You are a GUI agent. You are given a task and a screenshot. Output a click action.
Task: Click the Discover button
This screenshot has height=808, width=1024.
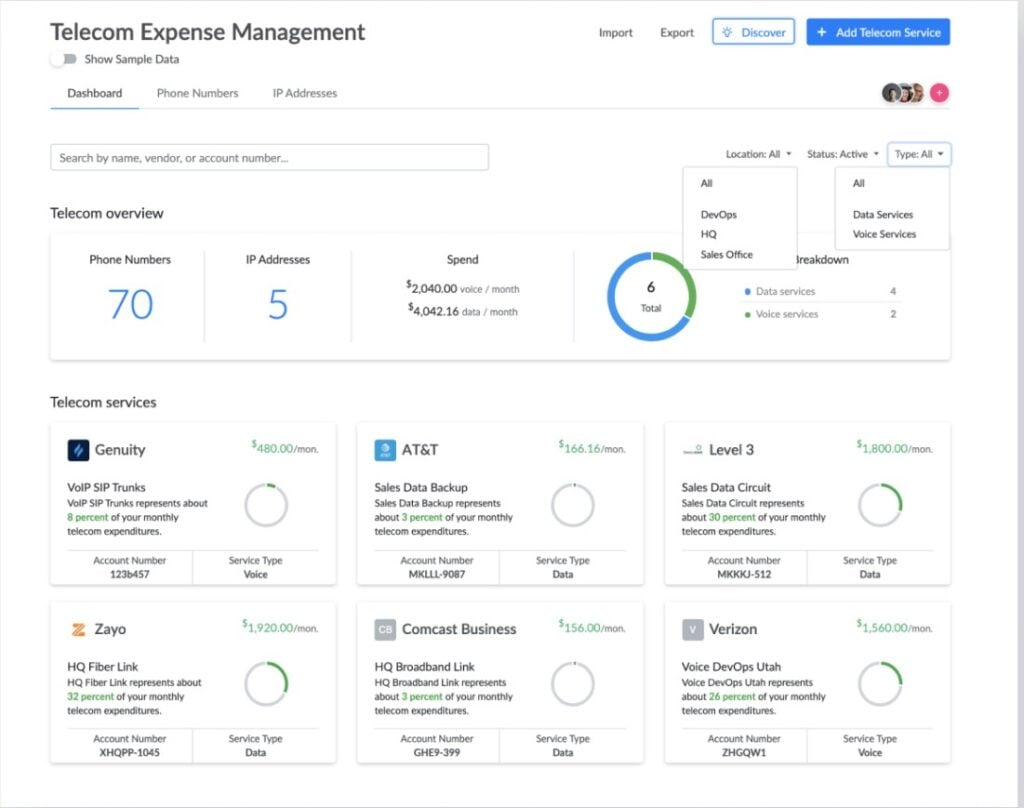pos(754,32)
